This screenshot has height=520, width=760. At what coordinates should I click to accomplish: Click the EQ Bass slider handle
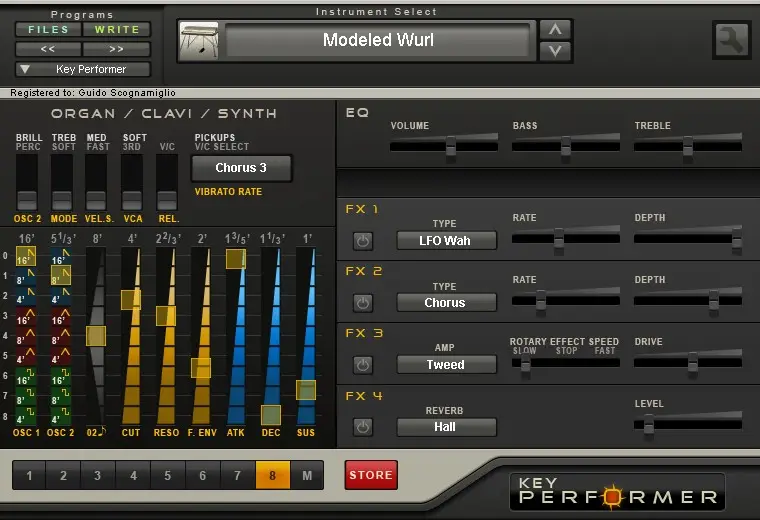click(x=566, y=146)
